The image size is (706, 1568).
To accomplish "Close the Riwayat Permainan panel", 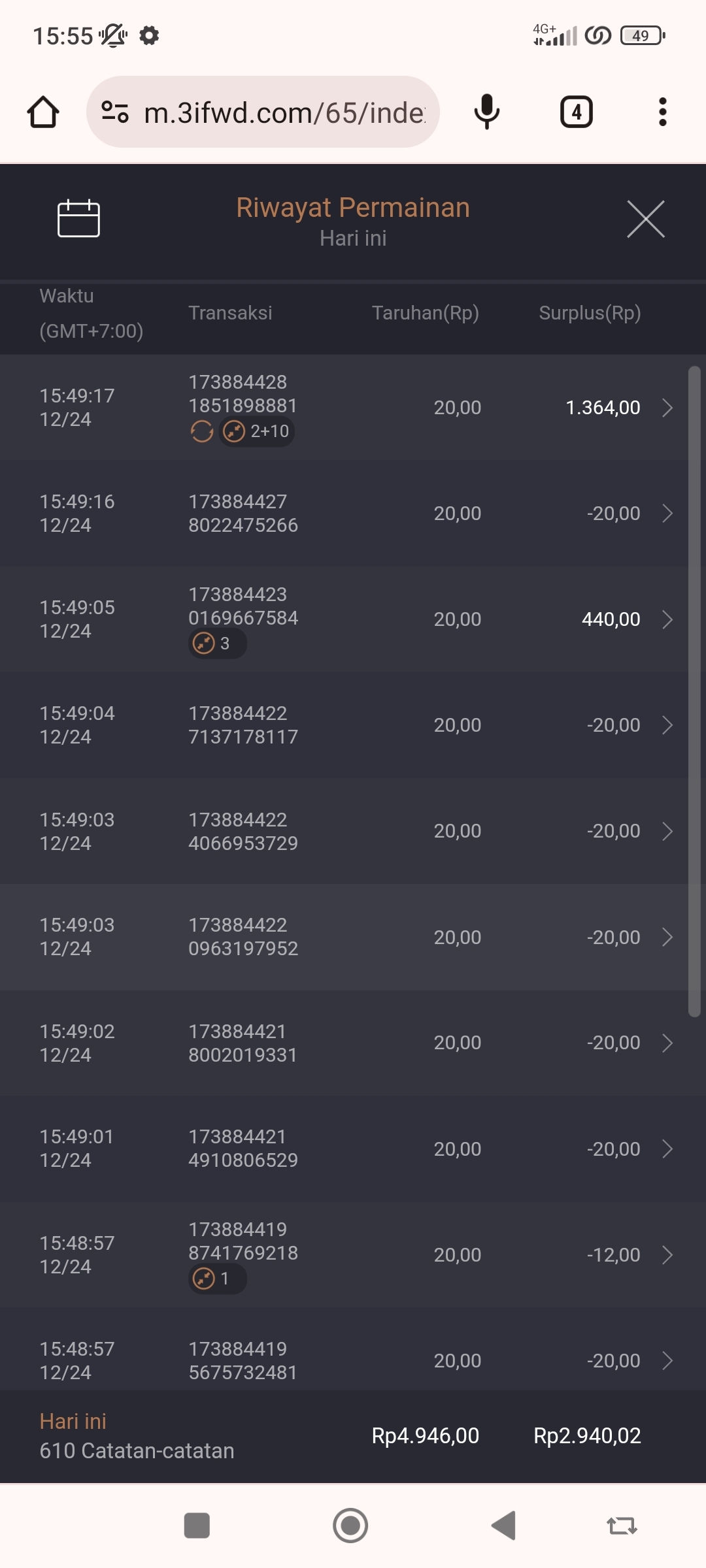I will click(x=645, y=219).
